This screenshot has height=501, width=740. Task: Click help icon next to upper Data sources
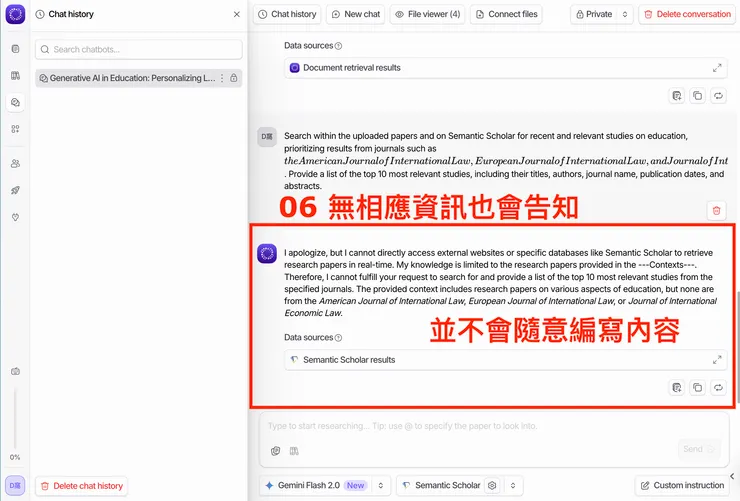pos(338,46)
